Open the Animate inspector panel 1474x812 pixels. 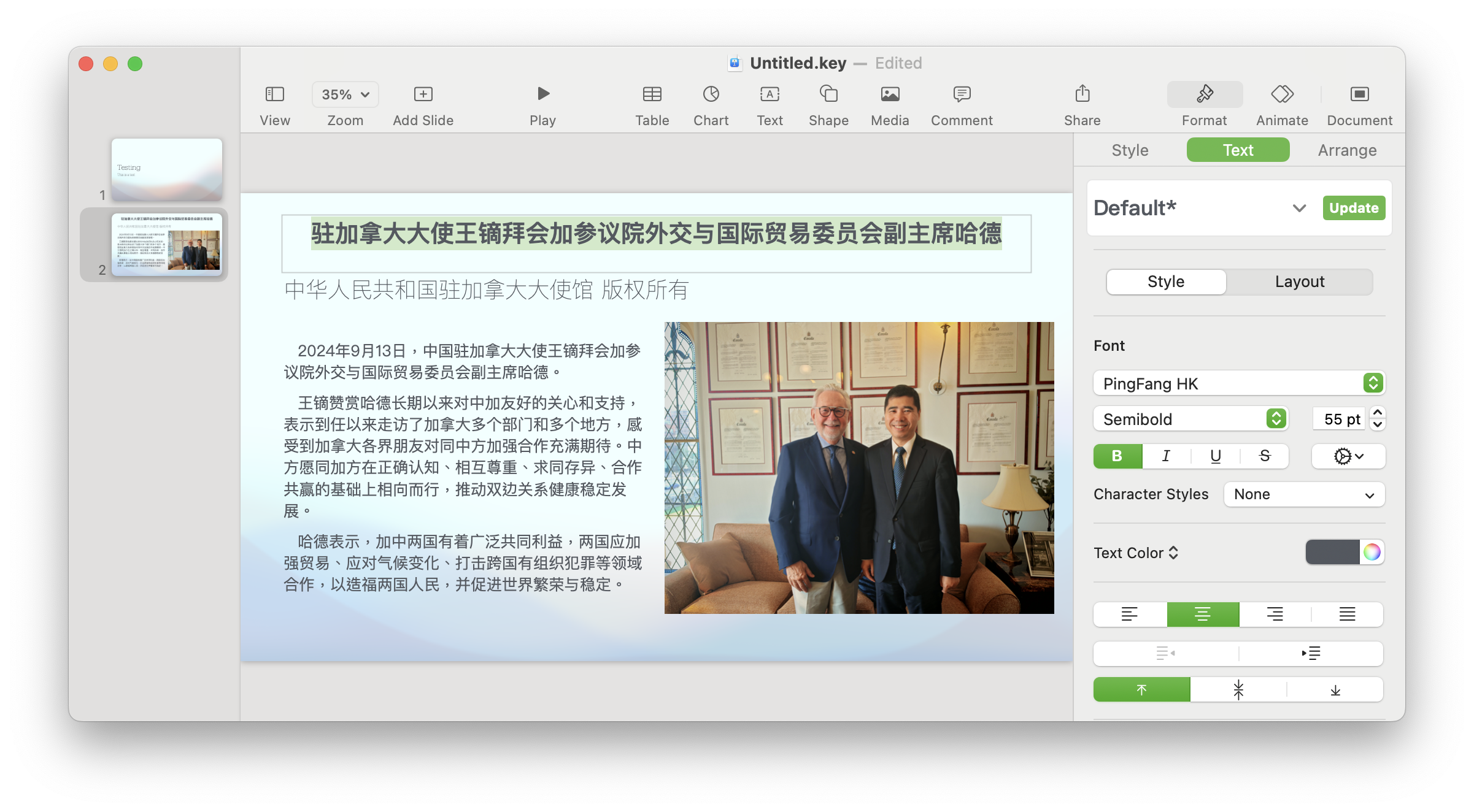click(1282, 94)
